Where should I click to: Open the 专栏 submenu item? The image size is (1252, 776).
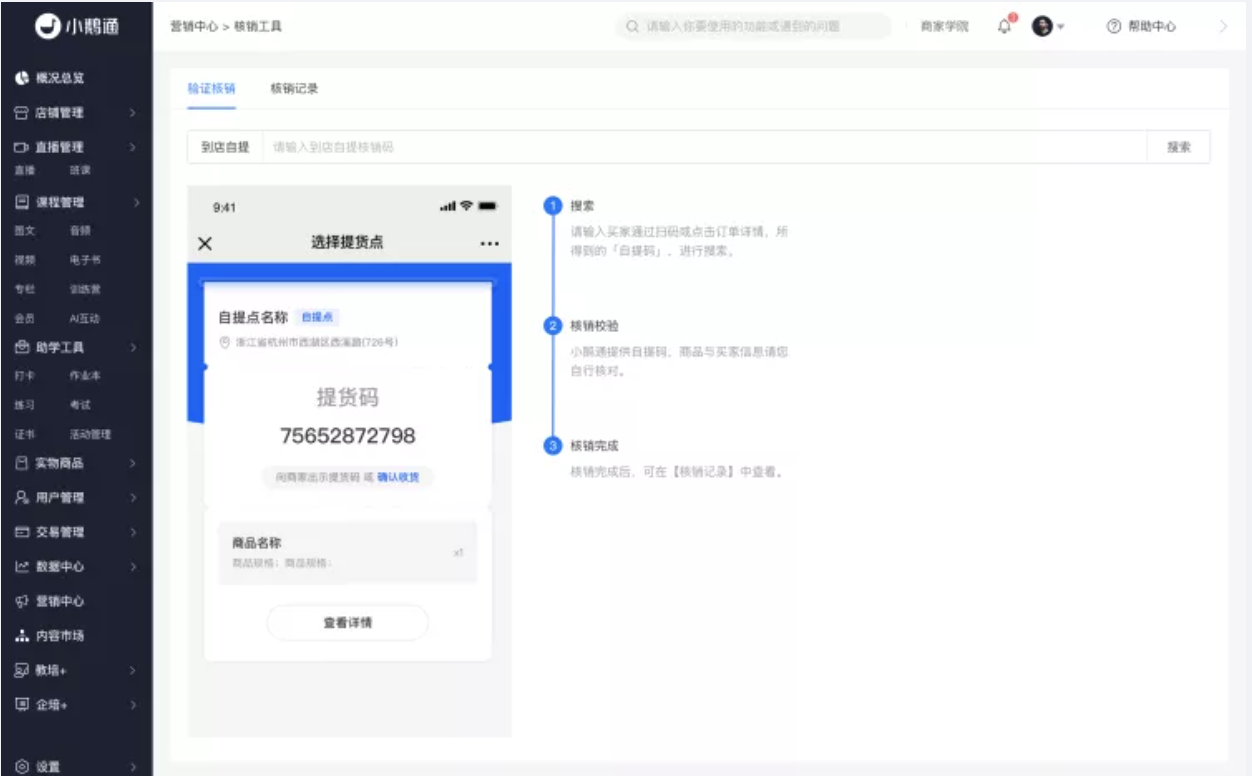(25, 290)
